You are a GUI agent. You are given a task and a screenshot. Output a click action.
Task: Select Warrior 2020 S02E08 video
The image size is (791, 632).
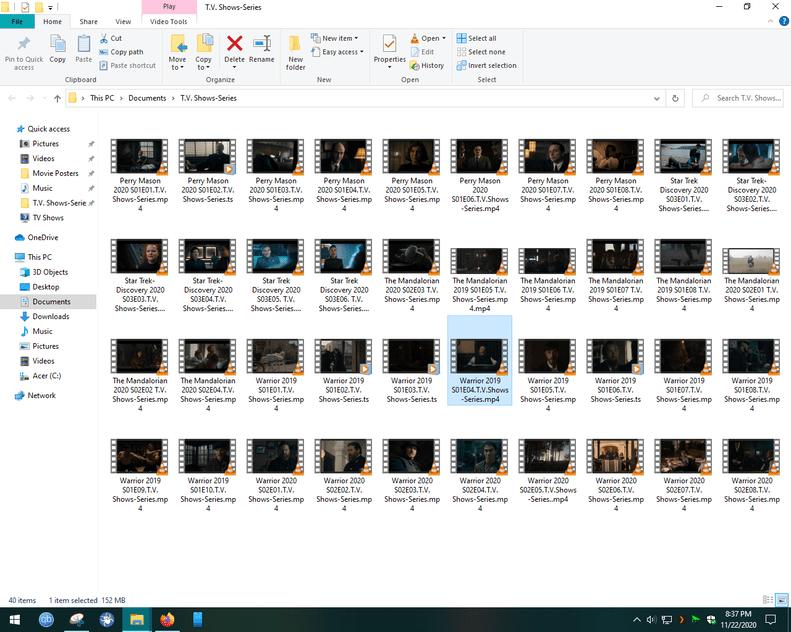click(752, 475)
